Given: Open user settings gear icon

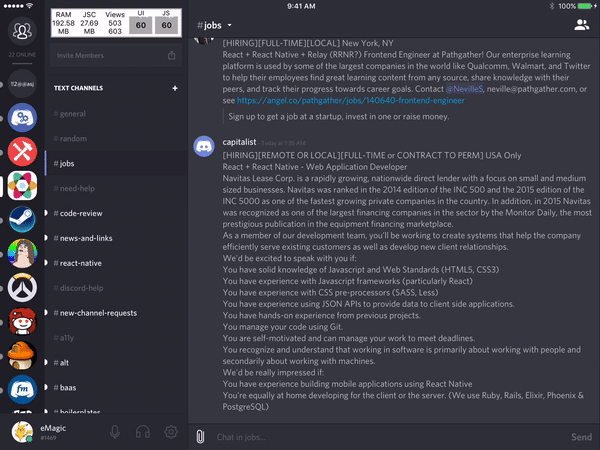Looking at the screenshot, I should point(171,432).
